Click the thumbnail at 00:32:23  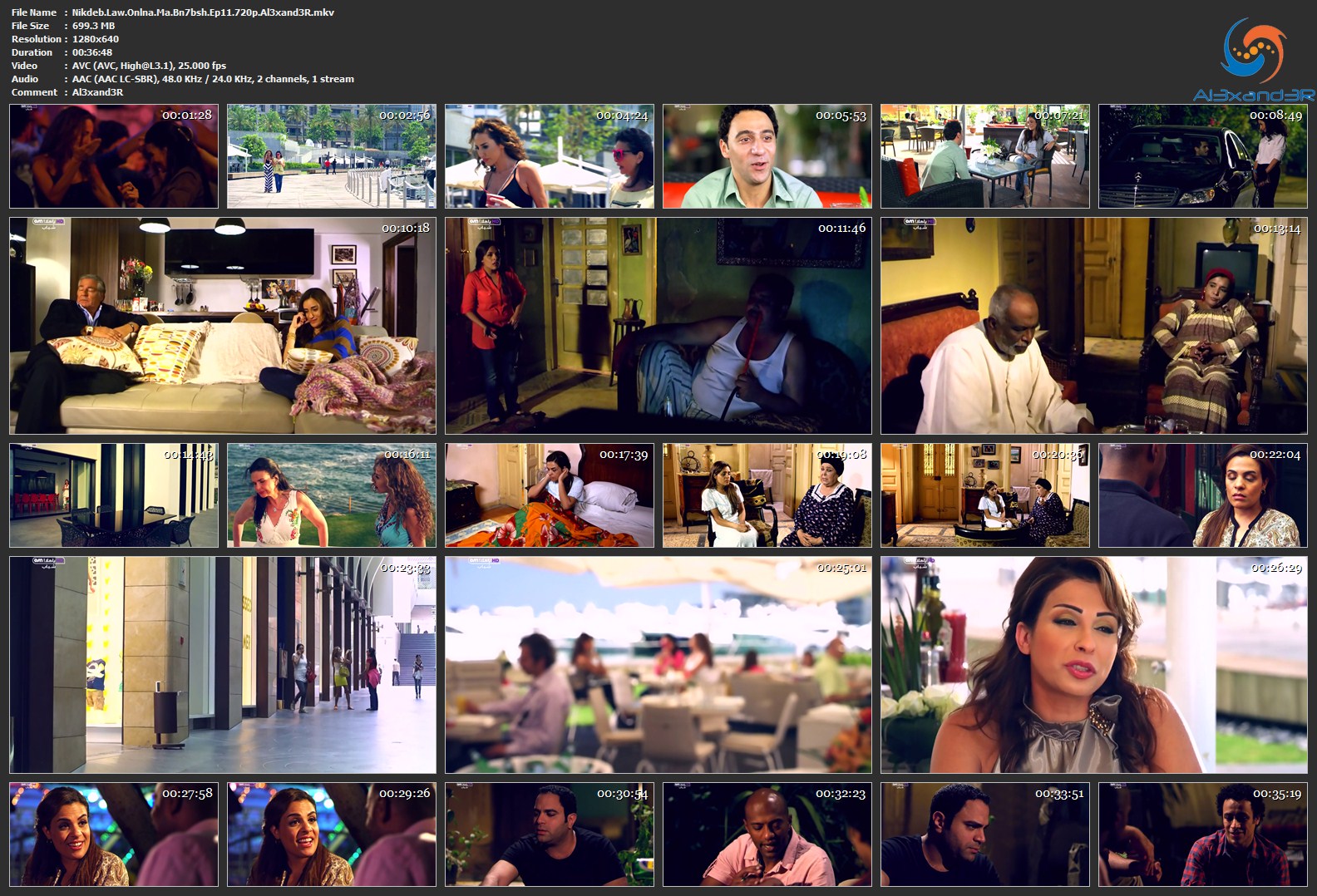tap(767, 834)
